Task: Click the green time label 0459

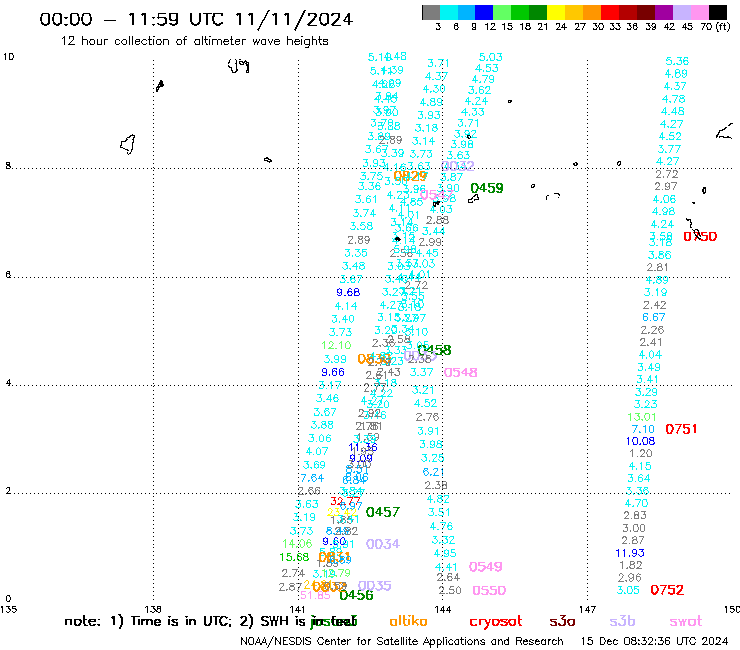Action: click(x=487, y=188)
